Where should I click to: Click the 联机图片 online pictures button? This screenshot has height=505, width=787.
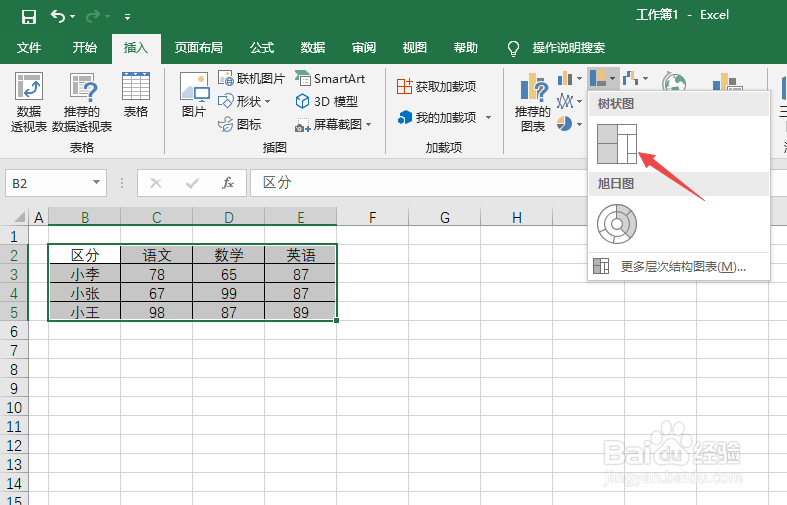click(251, 78)
